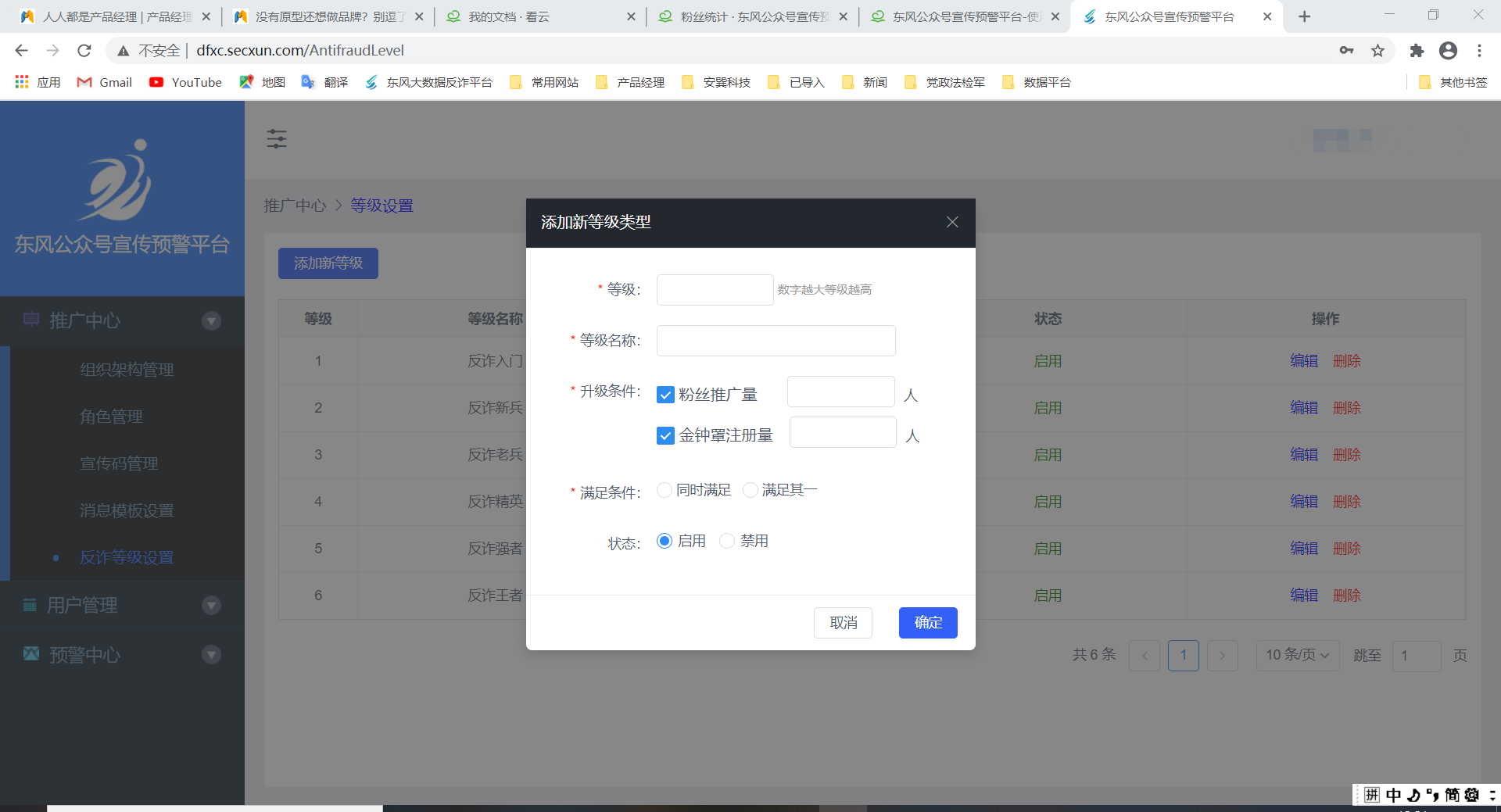Open 宣传码管理 in the sidebar
This screenshot has height=812, width=1501.
point(119,463)
